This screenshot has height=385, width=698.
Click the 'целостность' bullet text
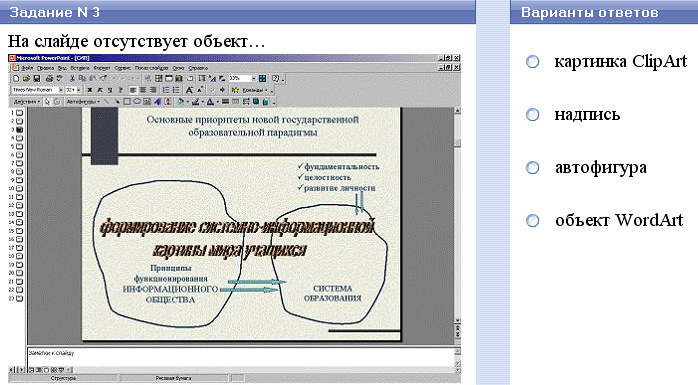(327, 177)
